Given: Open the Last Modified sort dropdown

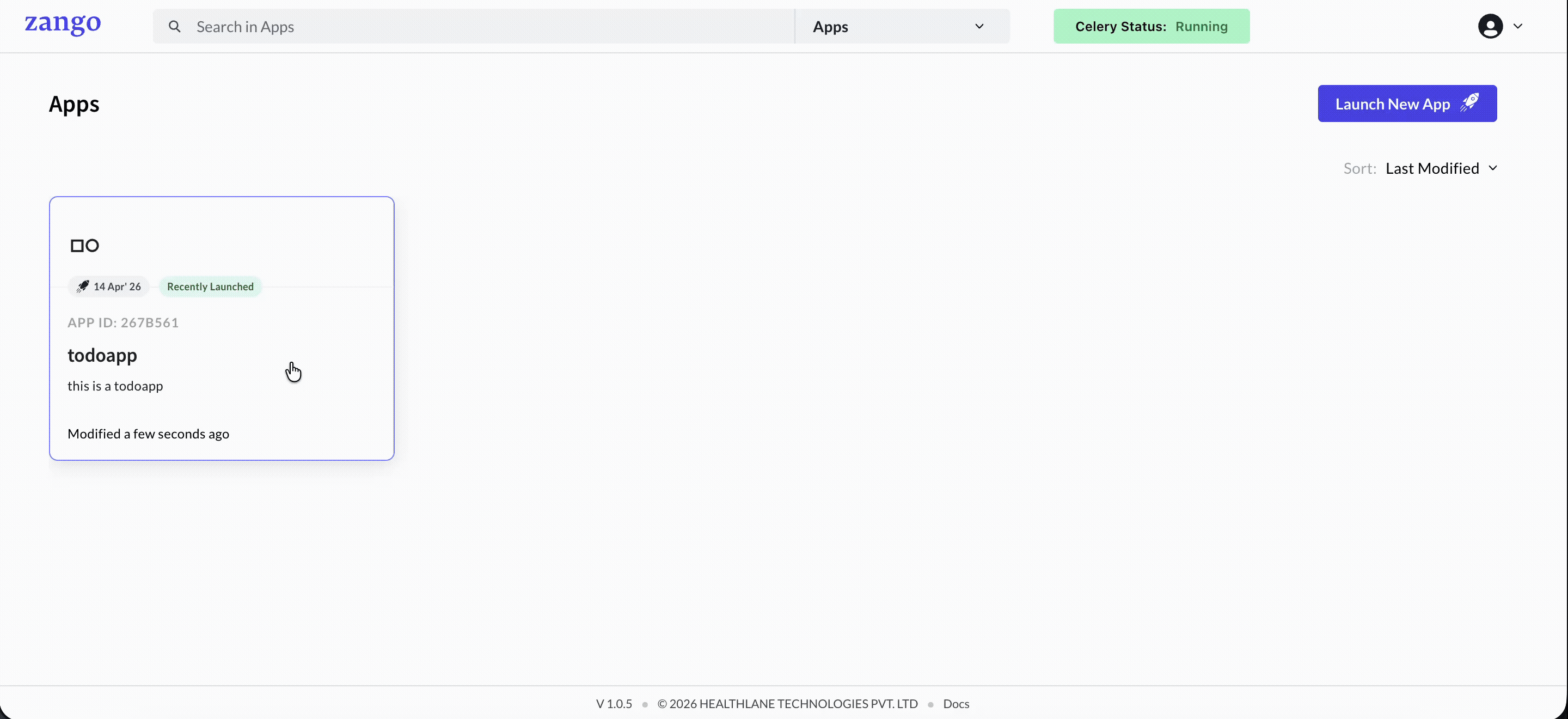Looking at the screenshot, I should (x=1441, y=168).
